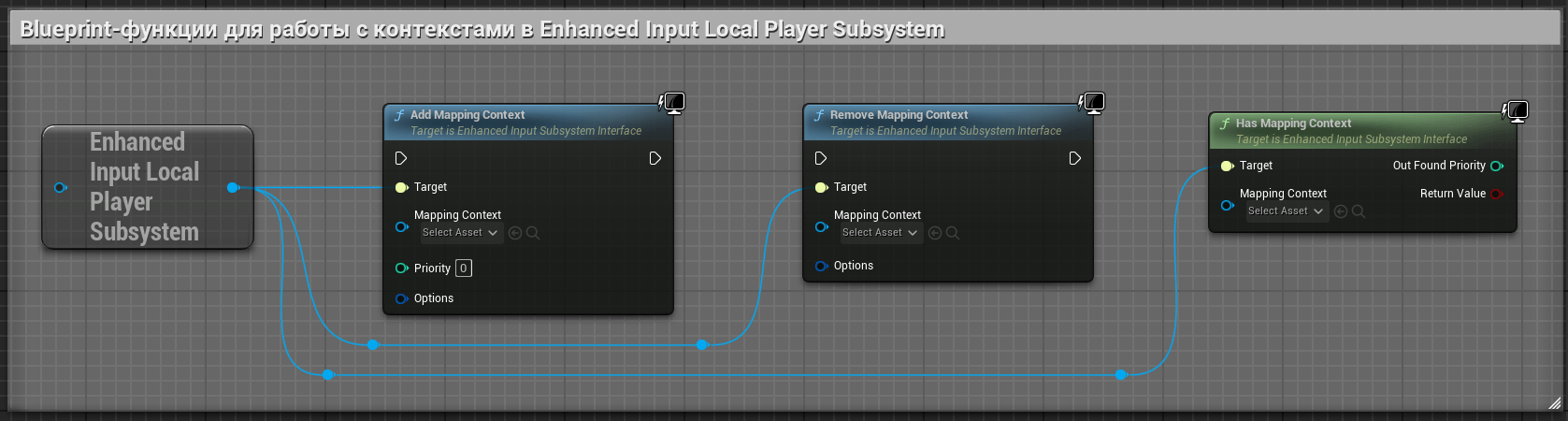Open Select Asset dropdown in Add Mapping Context
This screenshot has width=1568, height=421.
[x=460, y=233]
